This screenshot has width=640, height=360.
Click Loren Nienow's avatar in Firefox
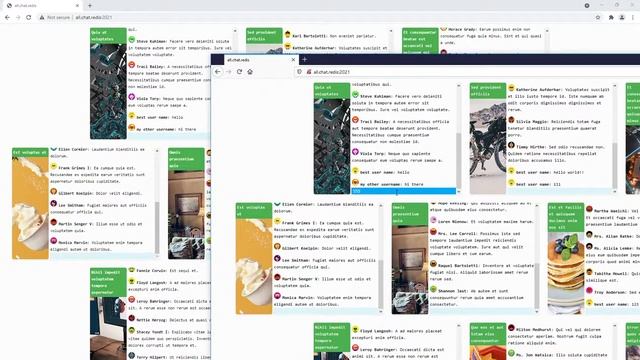click(x=433, y=220)
